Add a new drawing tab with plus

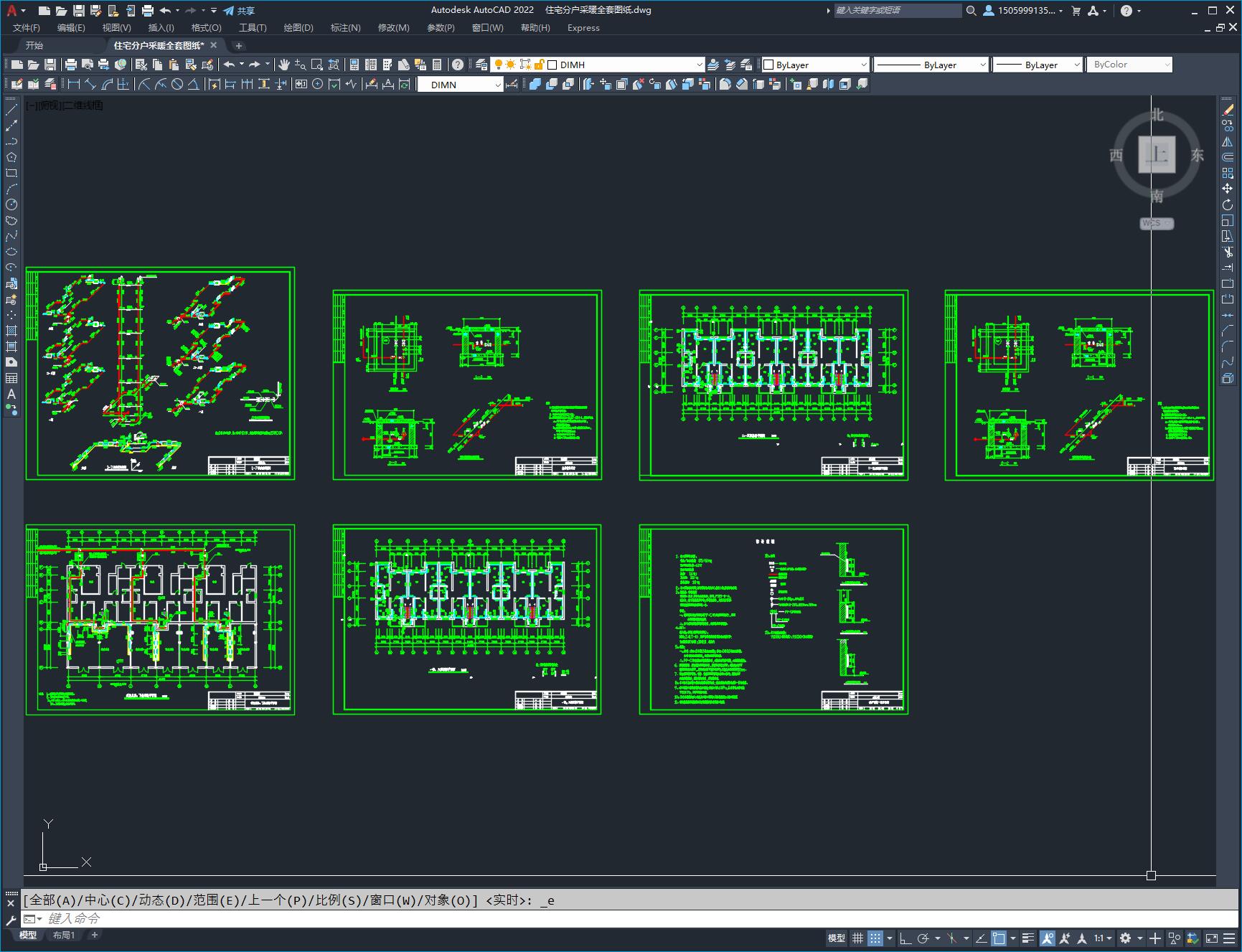pos(239,45)
